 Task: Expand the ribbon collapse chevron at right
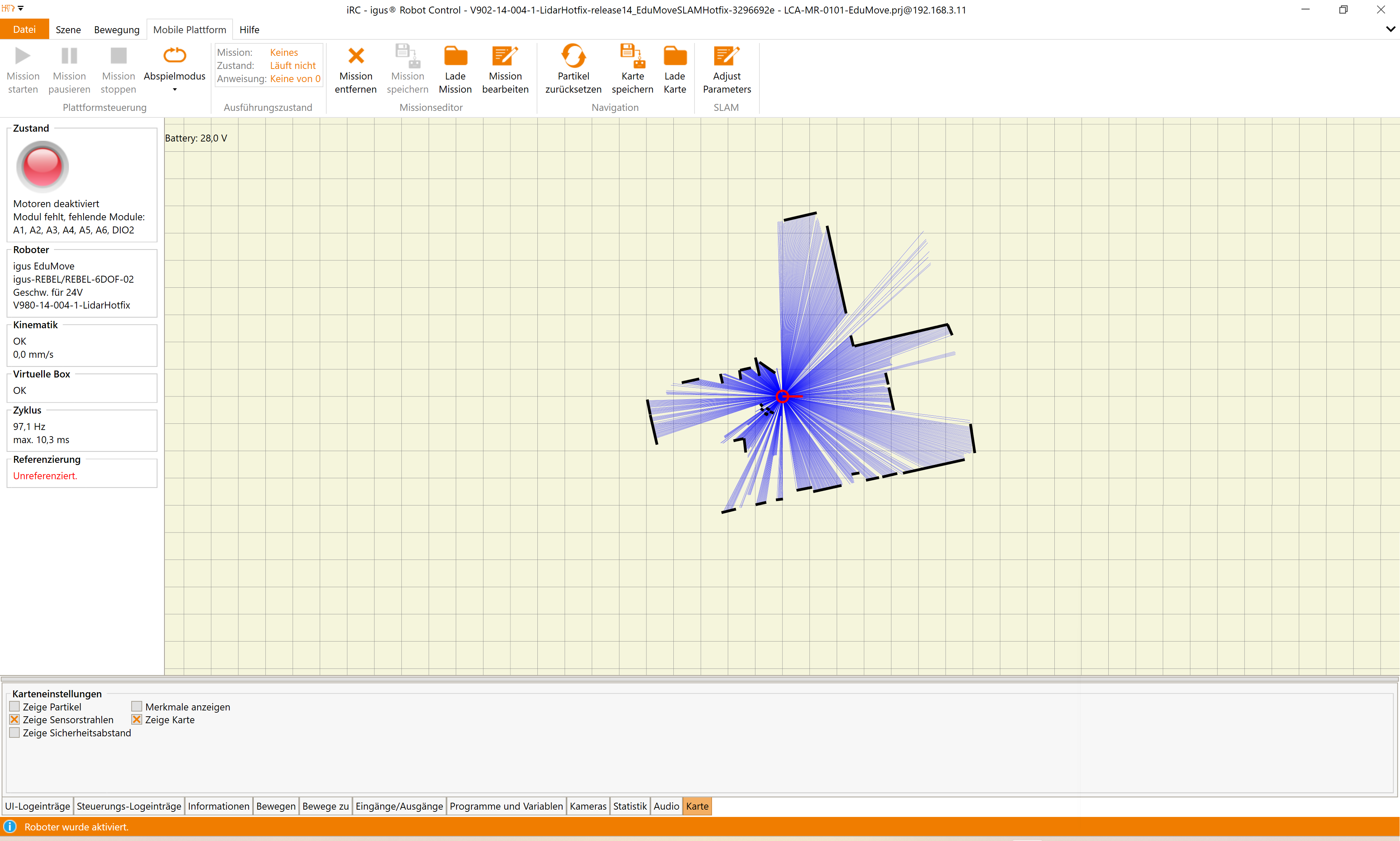point(1391,29)
